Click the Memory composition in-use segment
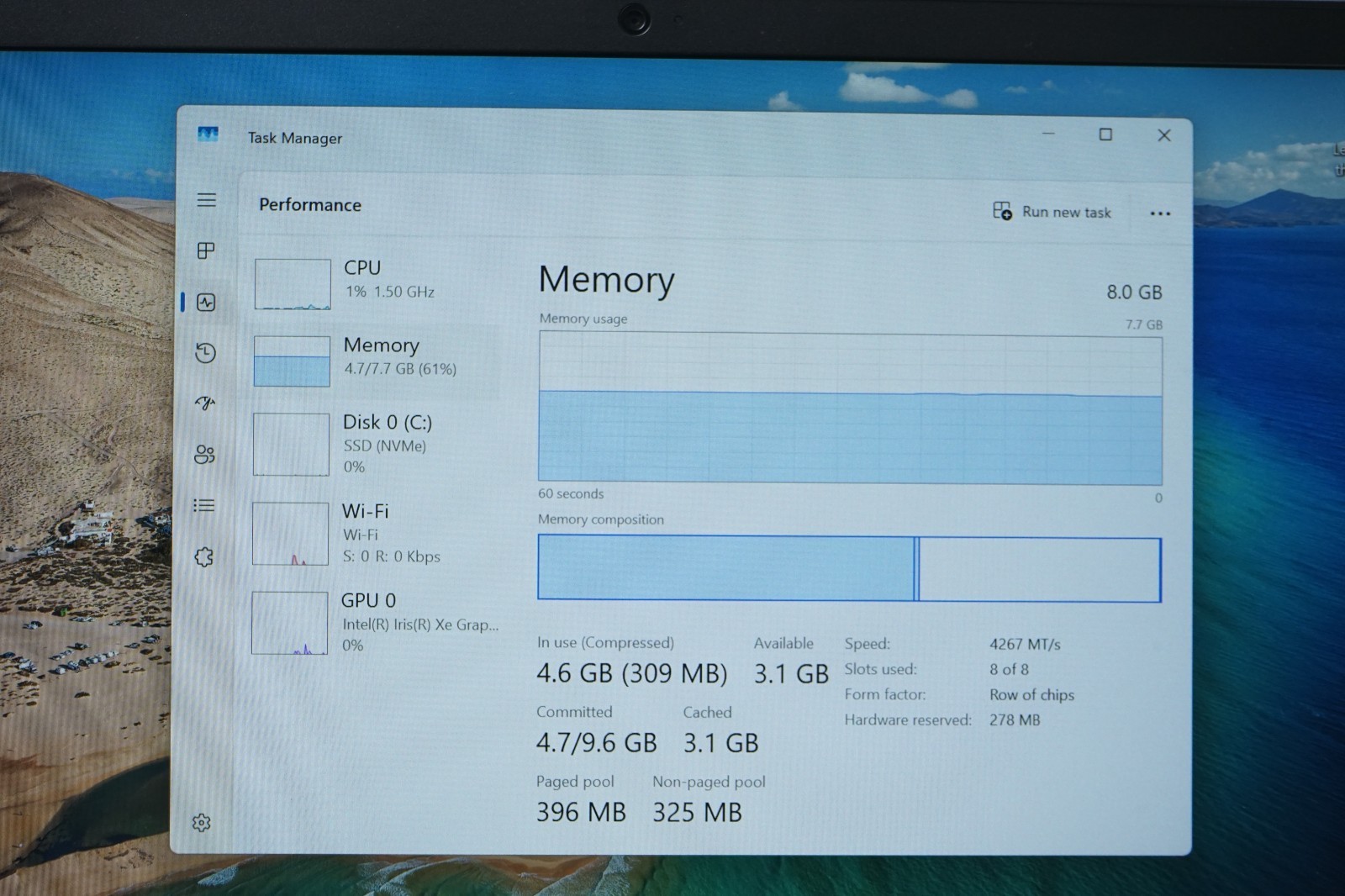The width and height of the screenshot is (1345, 896). (x=725, y=567)
